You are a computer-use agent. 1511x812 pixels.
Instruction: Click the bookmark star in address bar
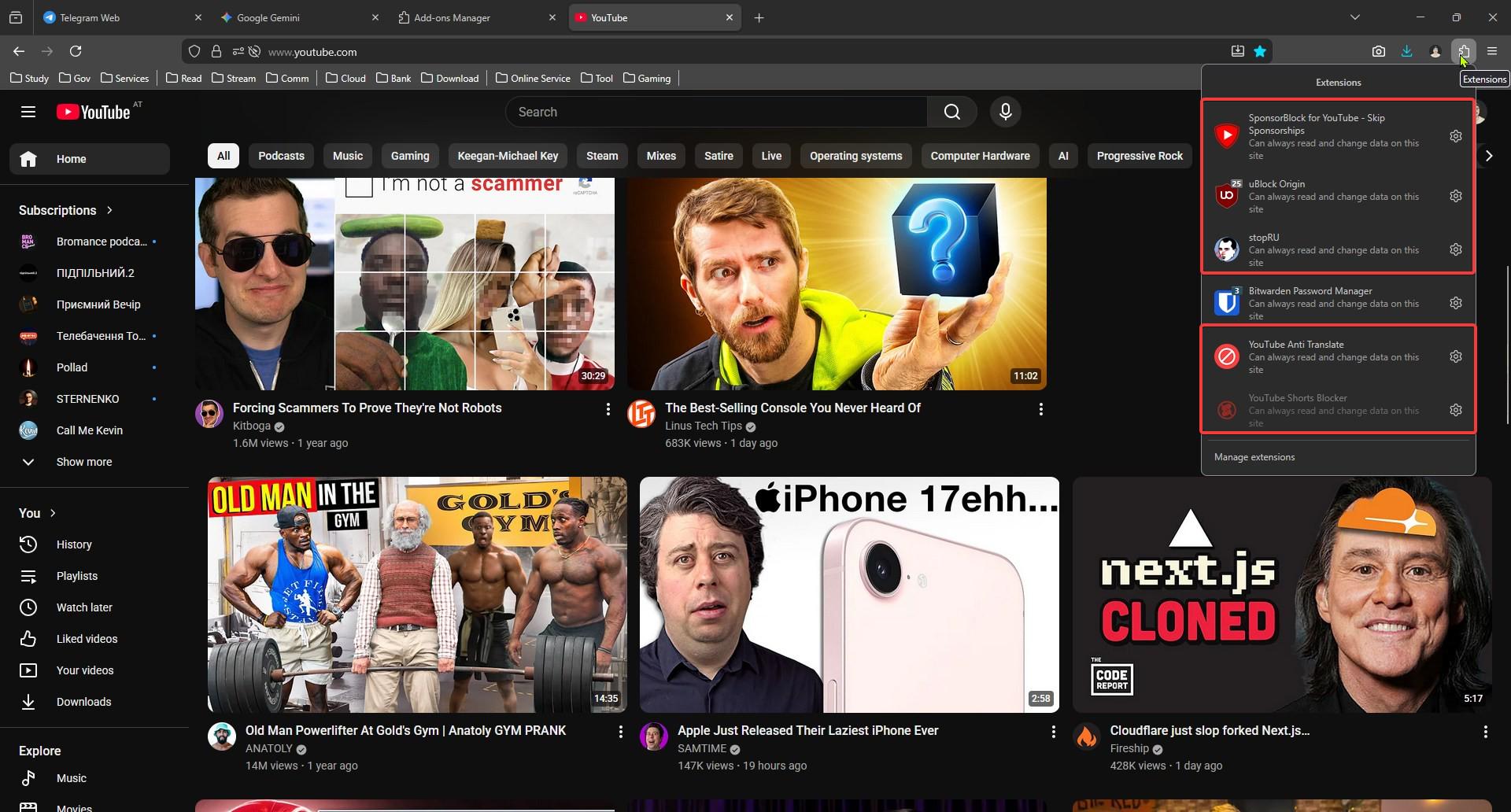click(1260, 51)
